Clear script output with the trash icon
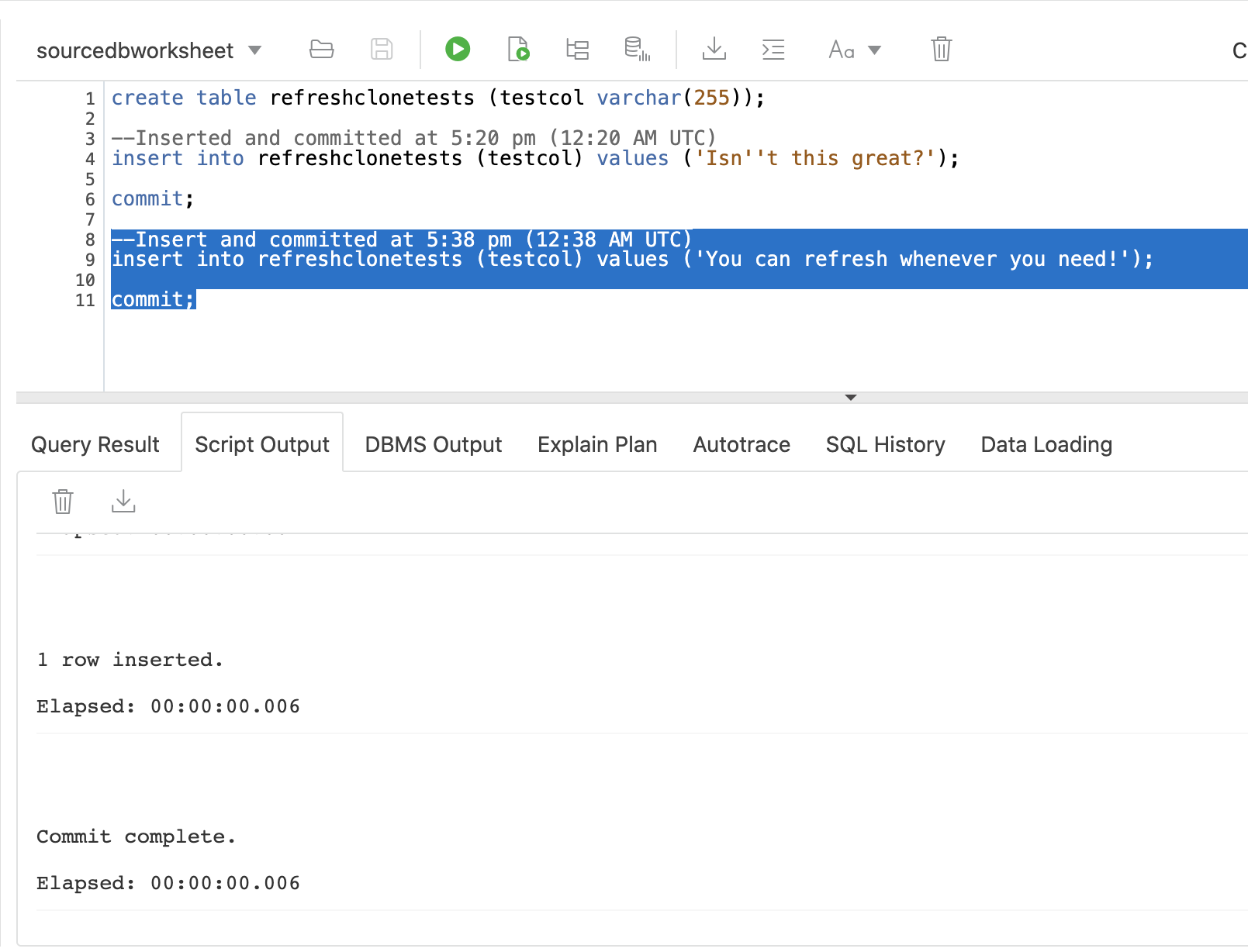1248x952 pixels. pyautogui.click(x=63, y=502)
